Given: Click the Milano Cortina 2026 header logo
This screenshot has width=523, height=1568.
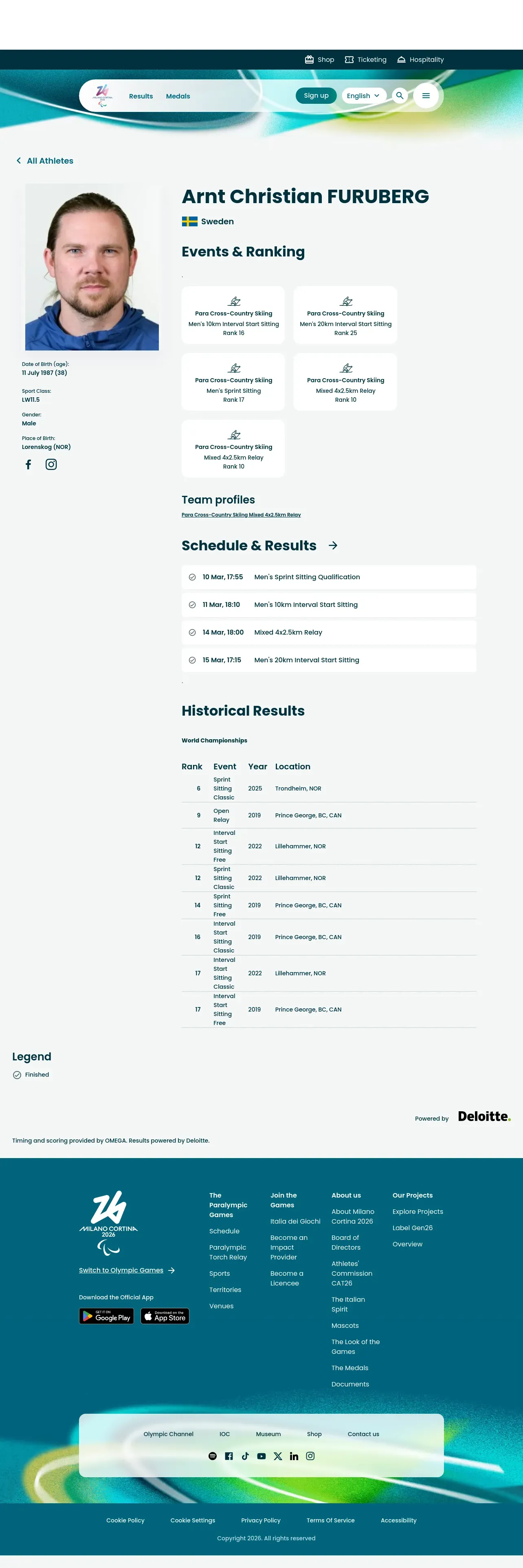Looking at the screenshot, I should point(102,96).
